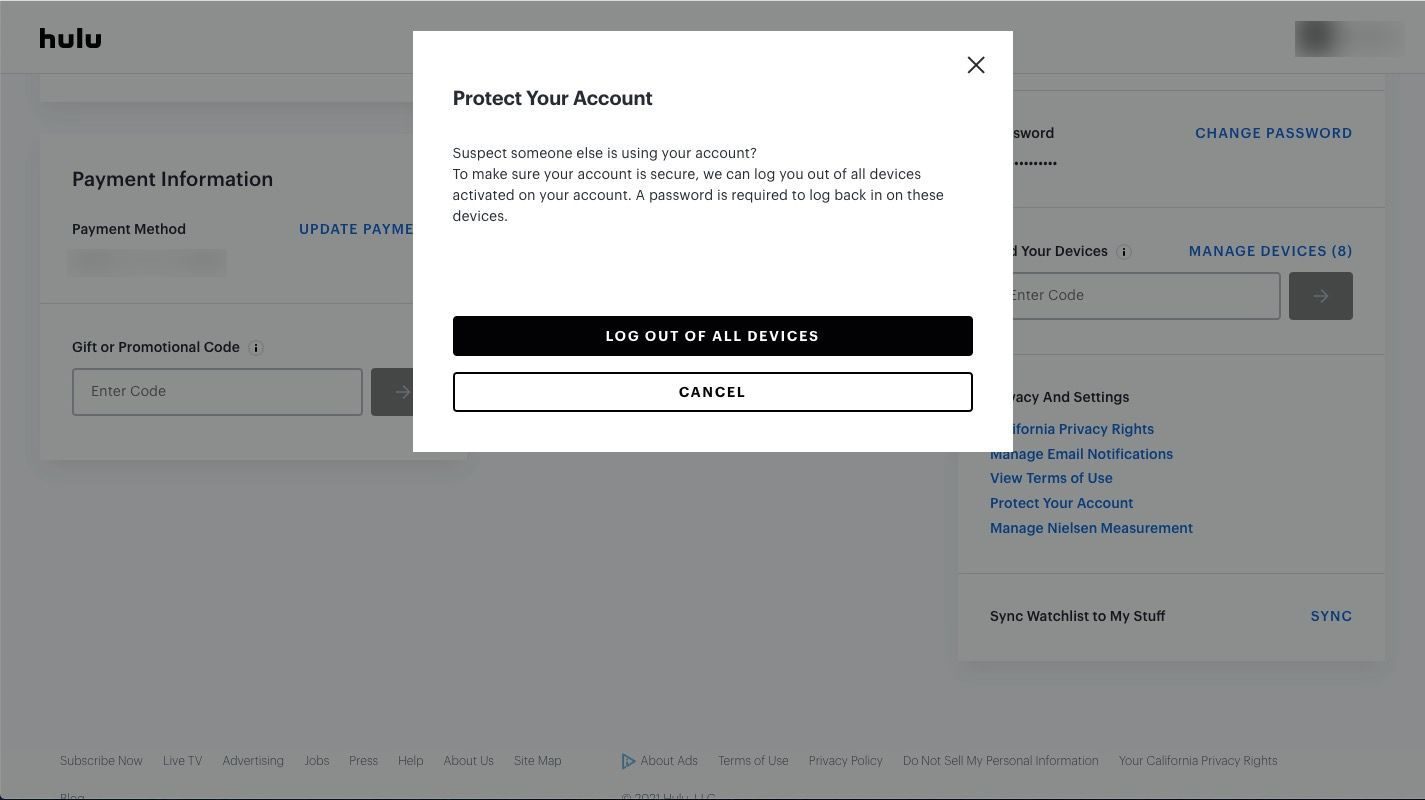Viewport: 1425px width, 800px height.
Task: Click the info icon beside Gift or Promotional Code
Action: [x=256, y=348]
